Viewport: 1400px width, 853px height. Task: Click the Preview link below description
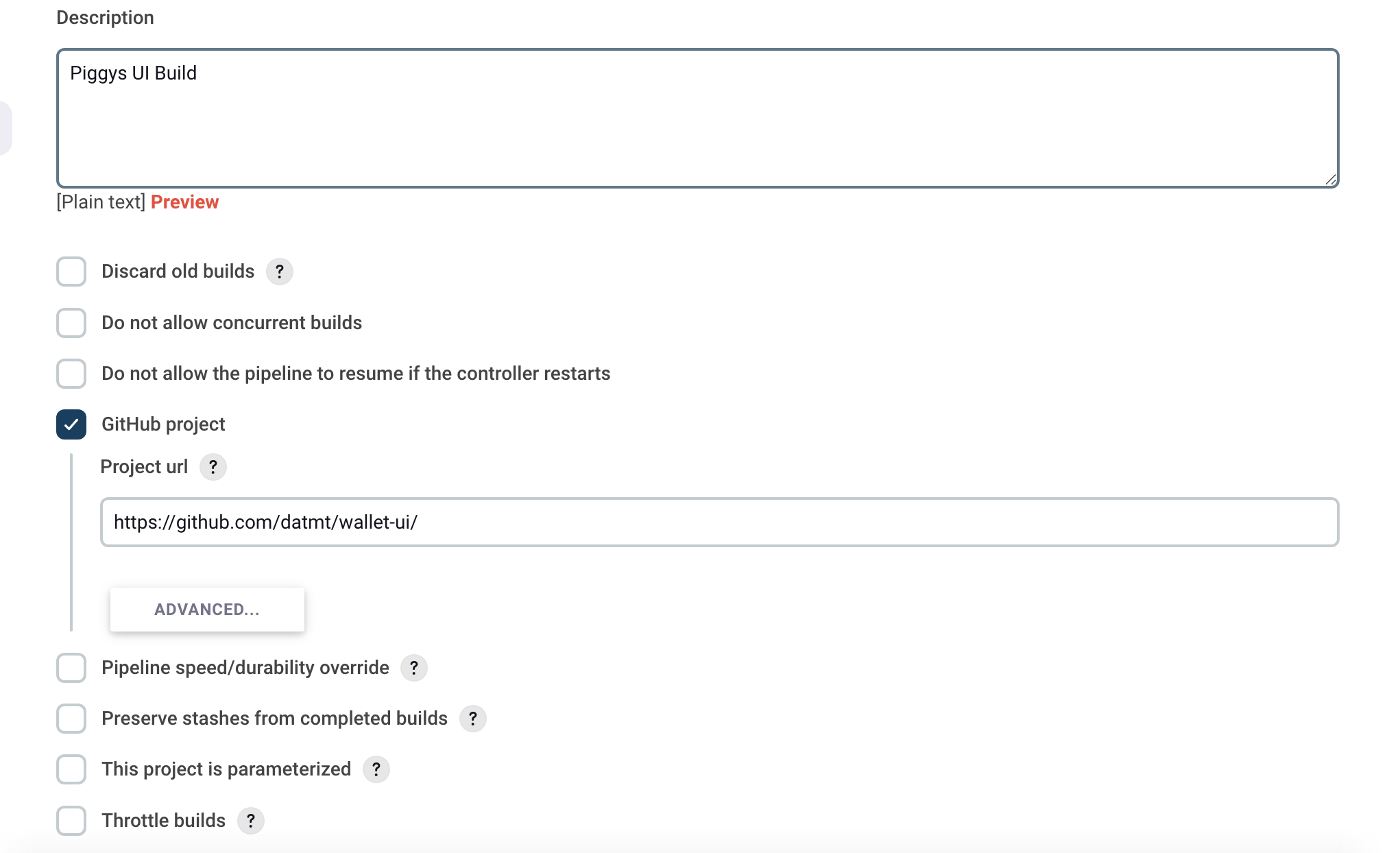pos(184,202)
